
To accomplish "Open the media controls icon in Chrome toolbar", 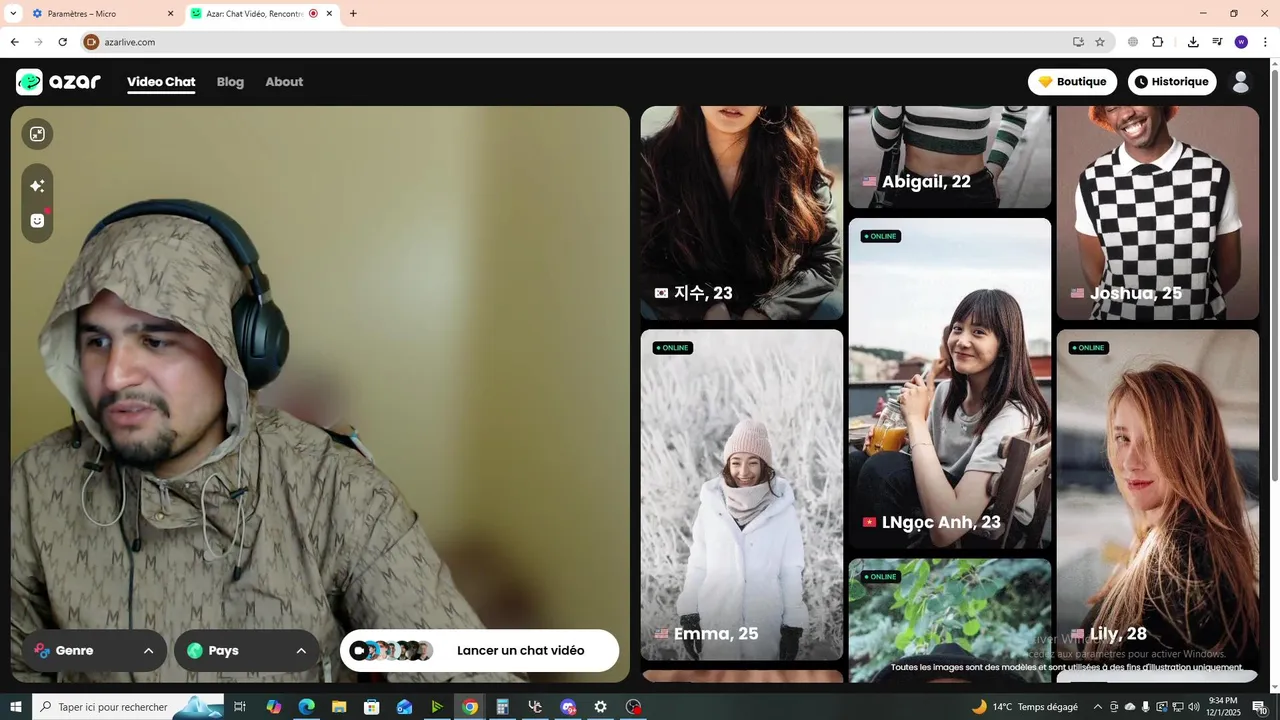I will 1217,42.
